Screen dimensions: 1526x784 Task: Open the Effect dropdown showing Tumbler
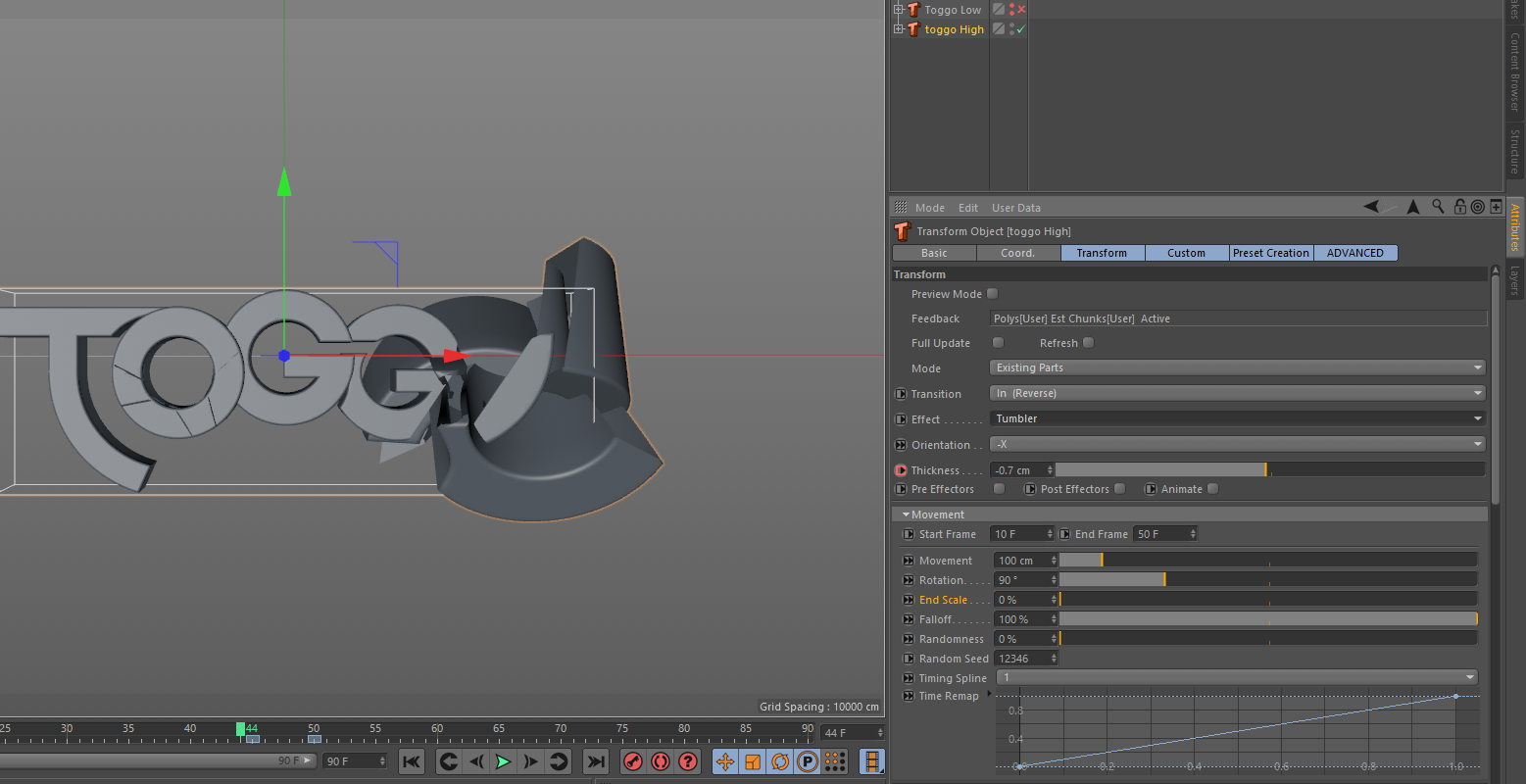click(1237, 418)
